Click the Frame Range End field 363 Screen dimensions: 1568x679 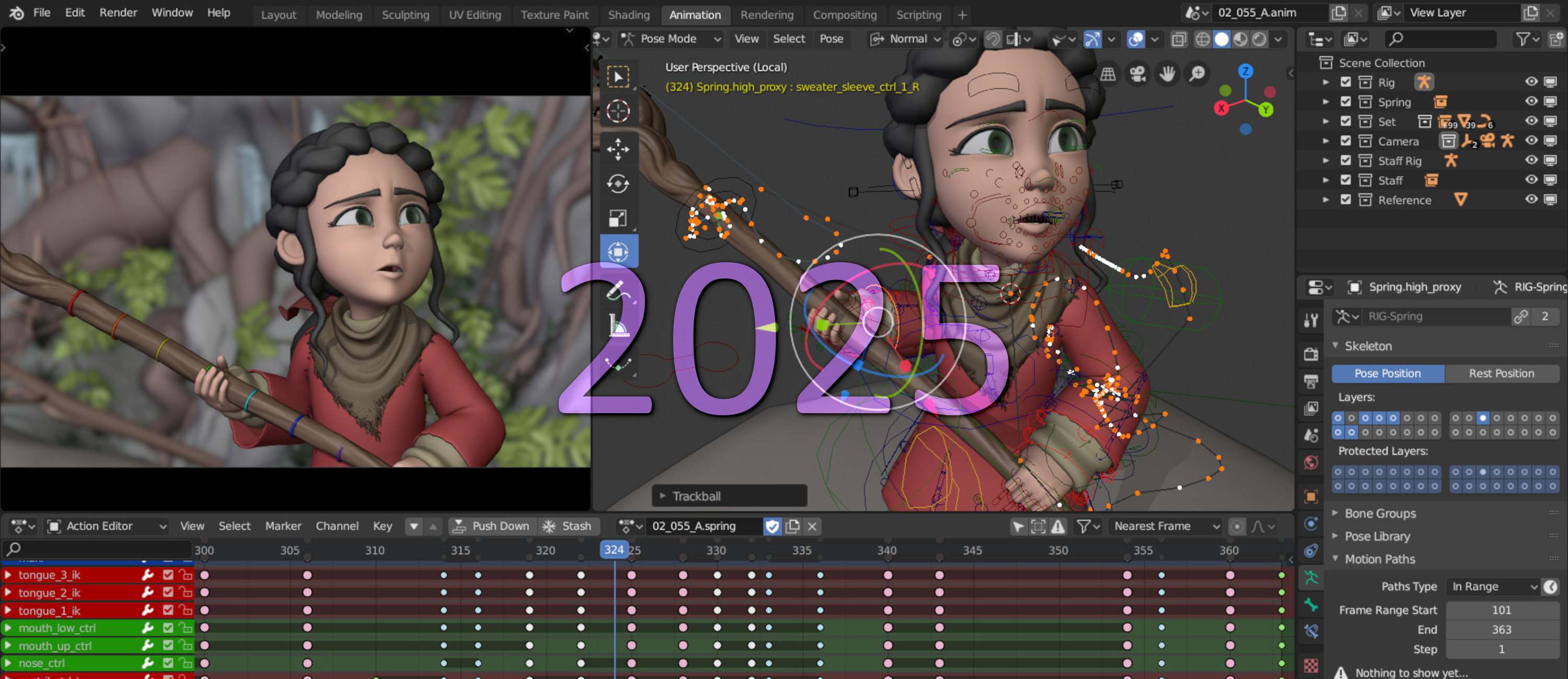tap(1501, 630)
